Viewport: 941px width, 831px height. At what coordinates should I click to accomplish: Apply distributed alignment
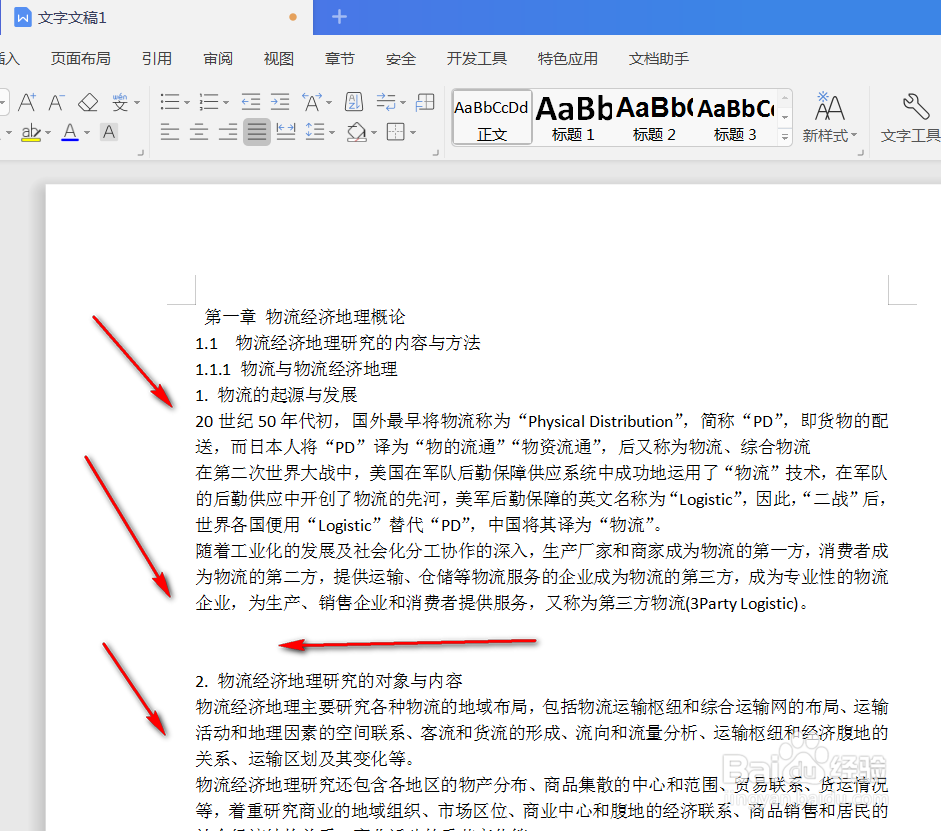pyautogui.click(x=286, y=132)
